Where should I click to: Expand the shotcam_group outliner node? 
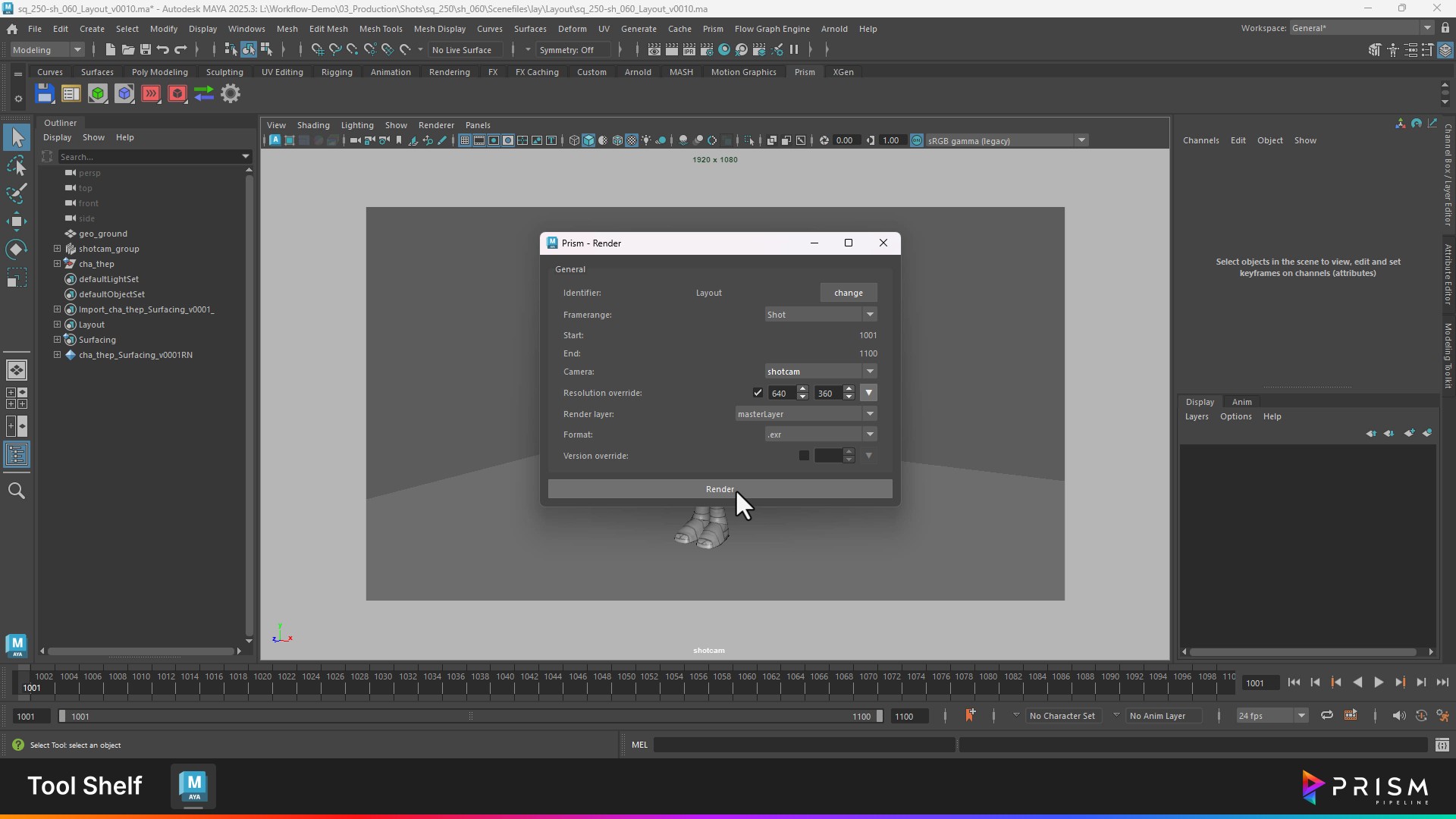click(x=57, y=249)
